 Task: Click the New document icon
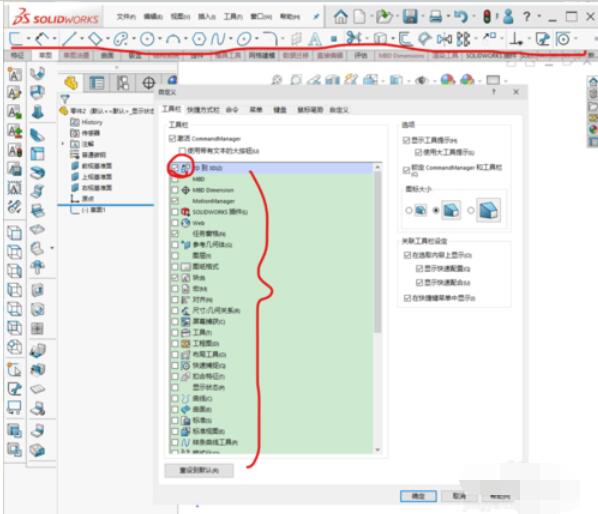(359, 16)
